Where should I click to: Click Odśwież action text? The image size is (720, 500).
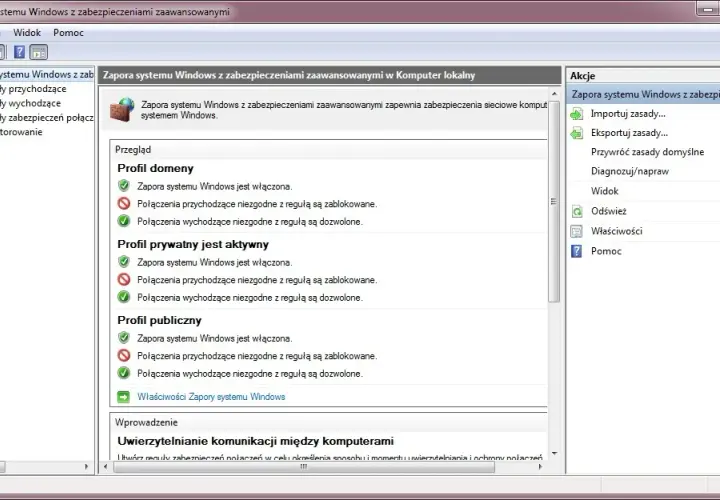coord(609,211)
